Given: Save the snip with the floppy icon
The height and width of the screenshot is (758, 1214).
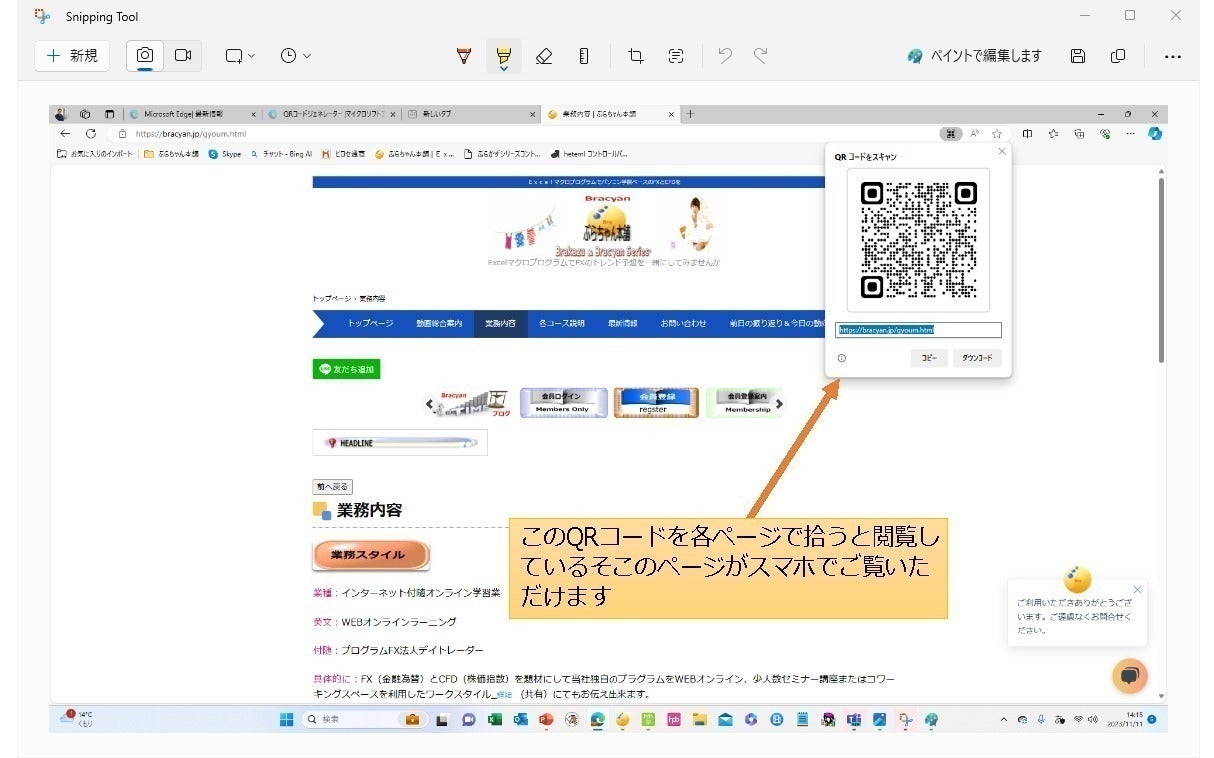Looking at the screenshot, I should point(1078,56).
